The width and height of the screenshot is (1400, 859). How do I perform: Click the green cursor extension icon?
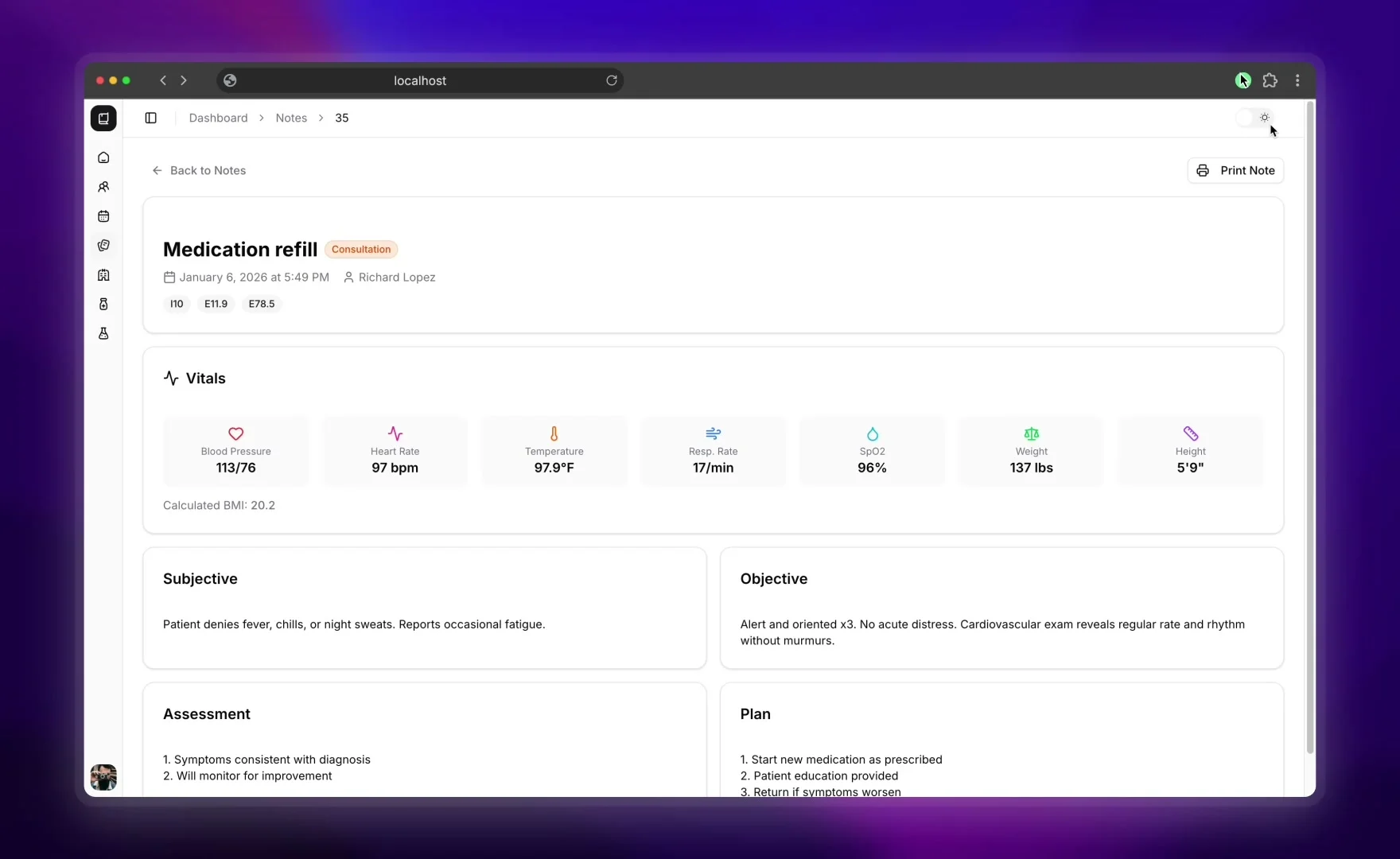(1242, 80)
